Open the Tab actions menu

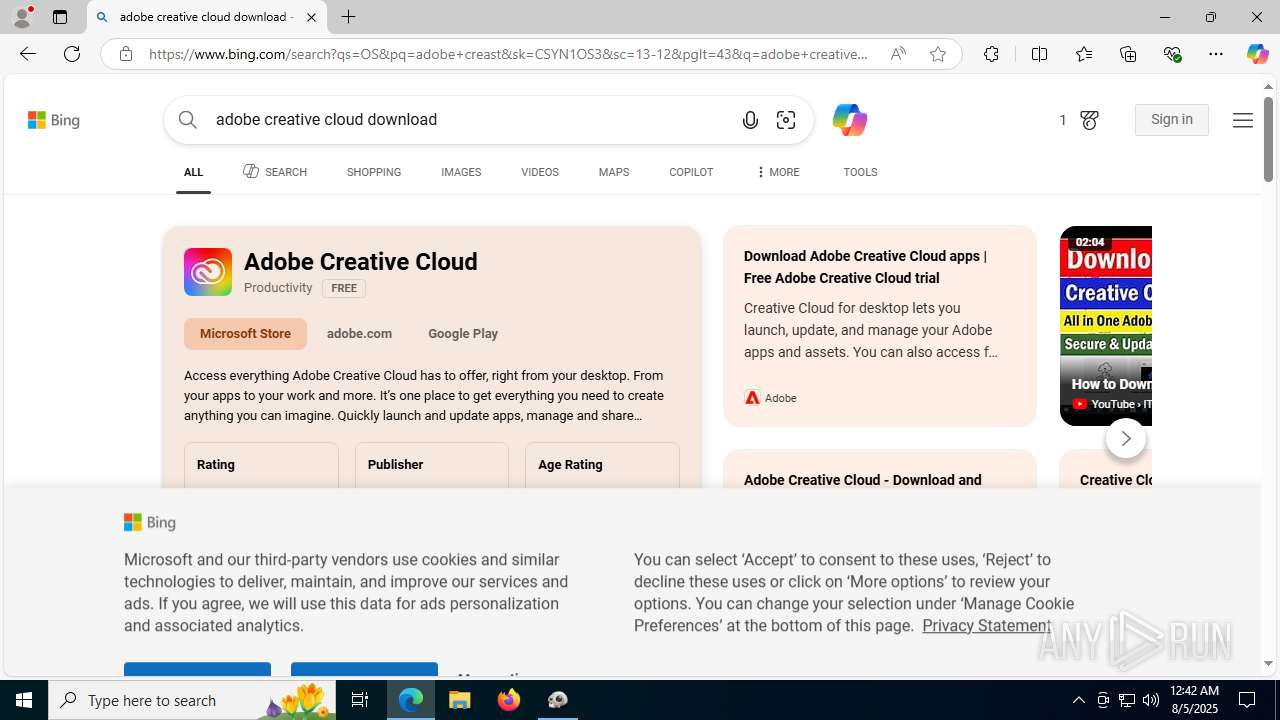[60, 17]
